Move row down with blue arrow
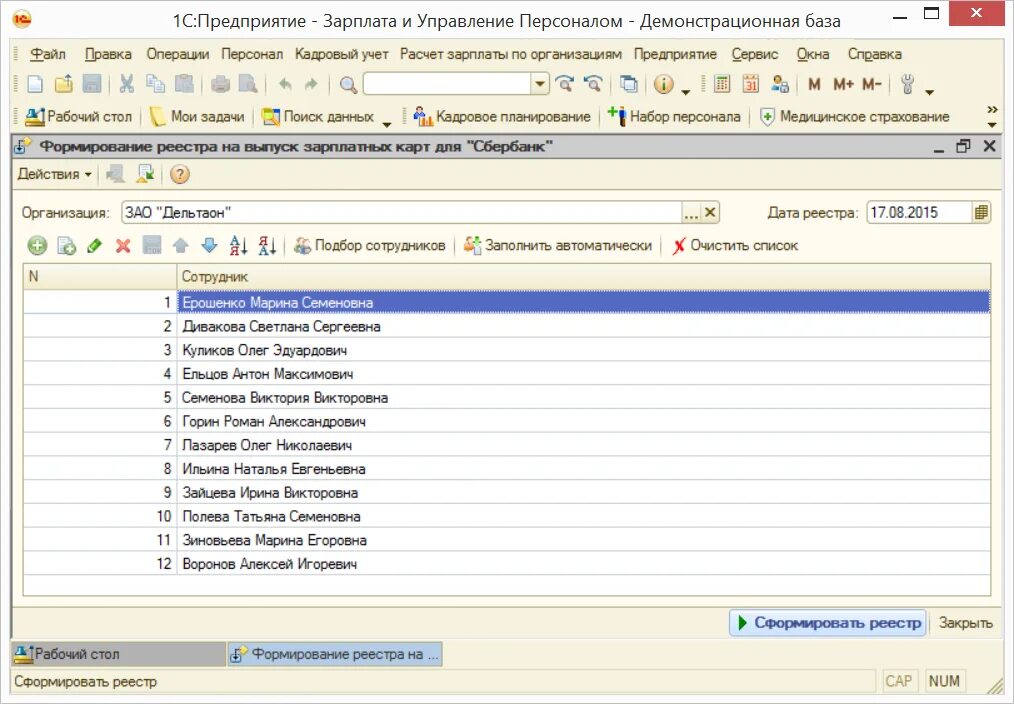This screenshot has height=704, width=1014. 209,246
